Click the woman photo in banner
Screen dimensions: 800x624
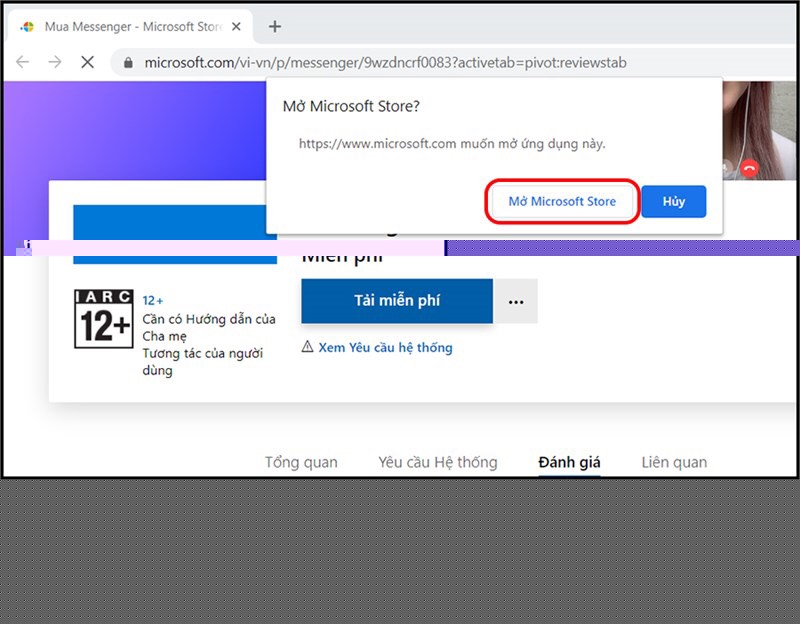[x=761, y=130]
